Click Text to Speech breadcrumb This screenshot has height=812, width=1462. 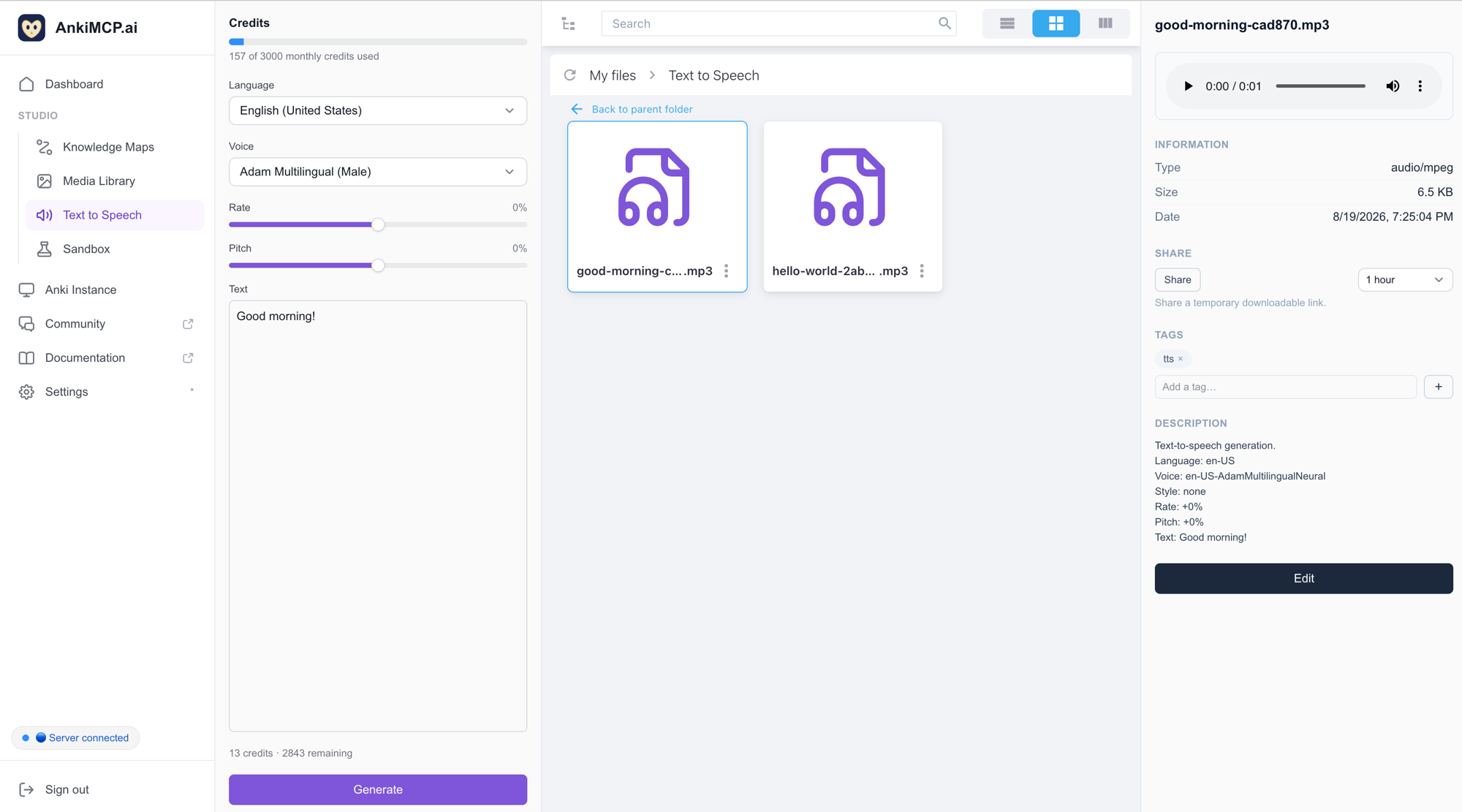[713, 75]
